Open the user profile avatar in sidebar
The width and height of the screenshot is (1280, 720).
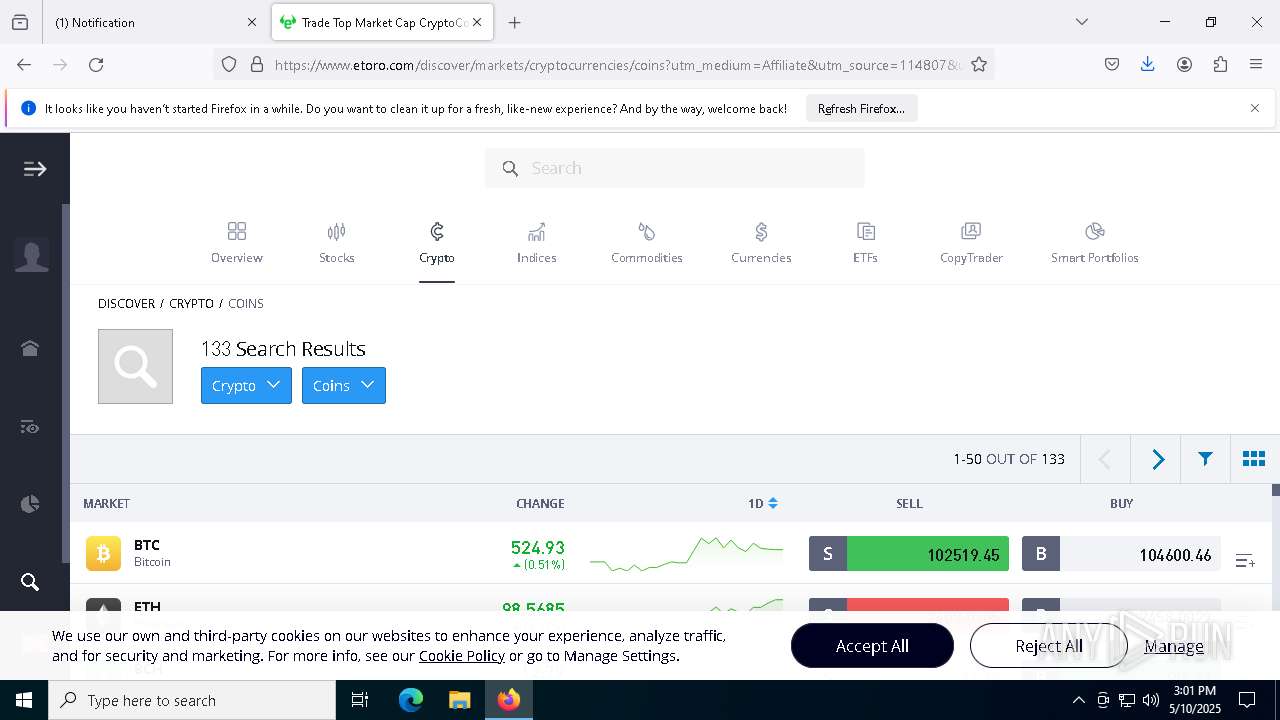(x=32, y=256)
